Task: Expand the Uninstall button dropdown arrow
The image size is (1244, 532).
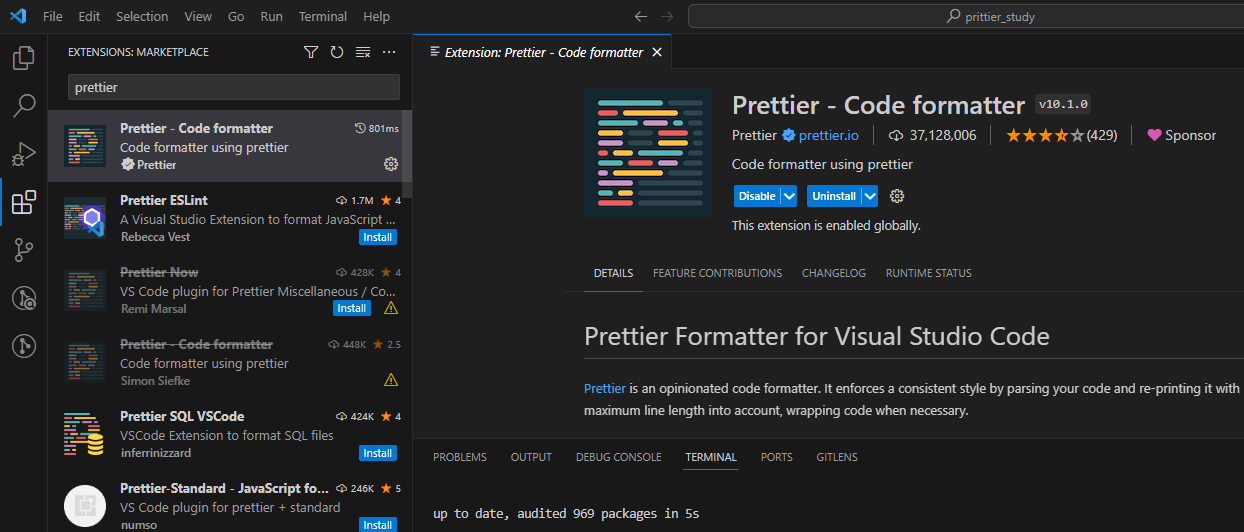Action: tap(870, 196)
